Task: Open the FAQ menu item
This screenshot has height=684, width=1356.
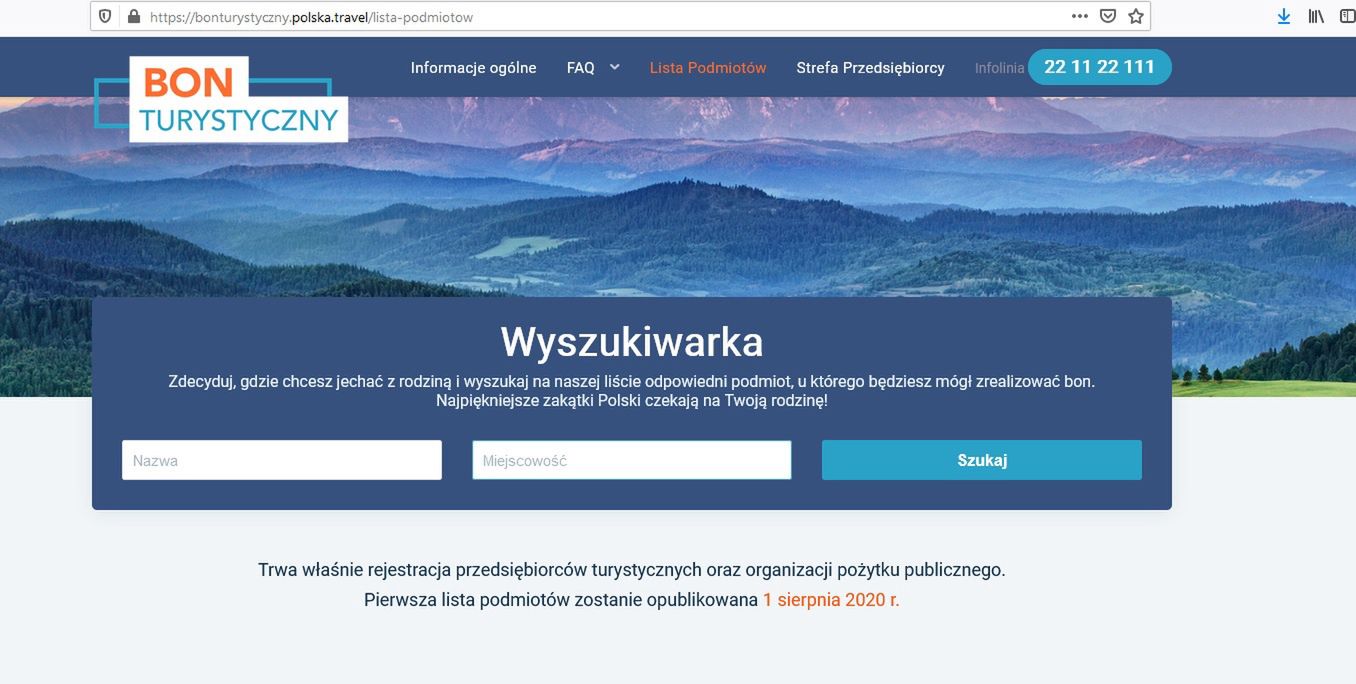Action: pos(580,68)
